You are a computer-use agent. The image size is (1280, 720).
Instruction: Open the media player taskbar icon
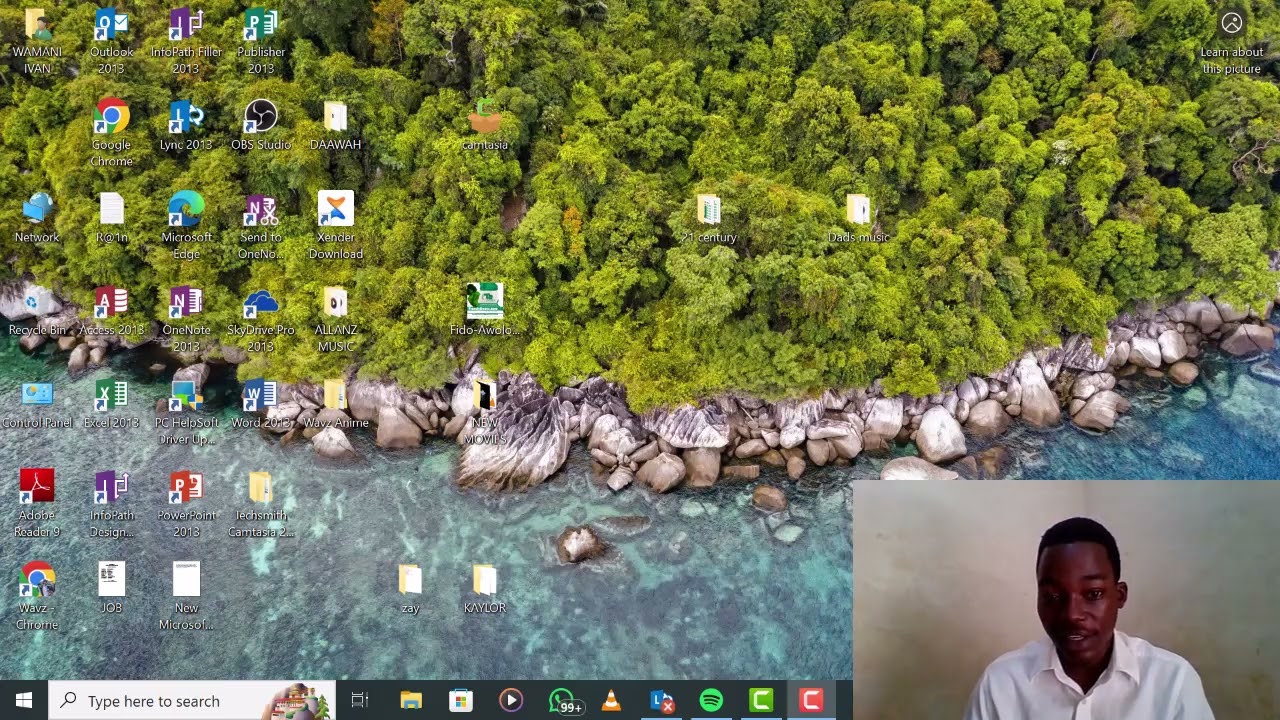point(511,701)
